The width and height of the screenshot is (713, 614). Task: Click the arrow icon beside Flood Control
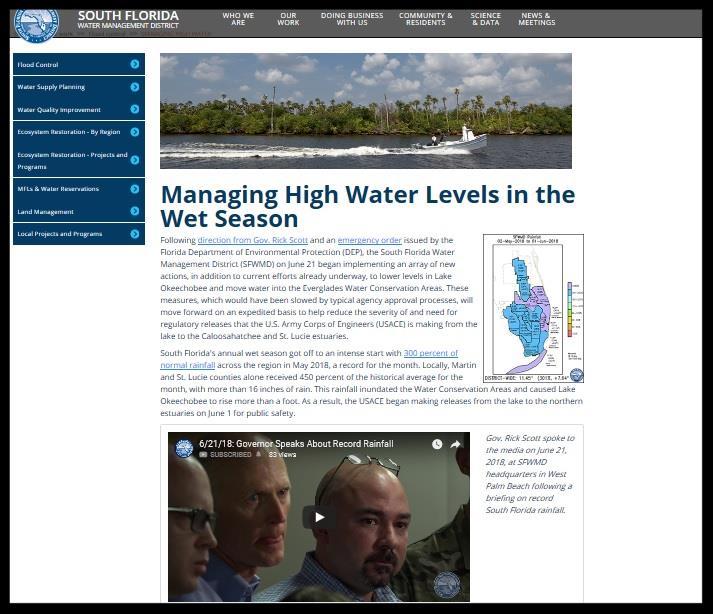(x=135, y=65)
